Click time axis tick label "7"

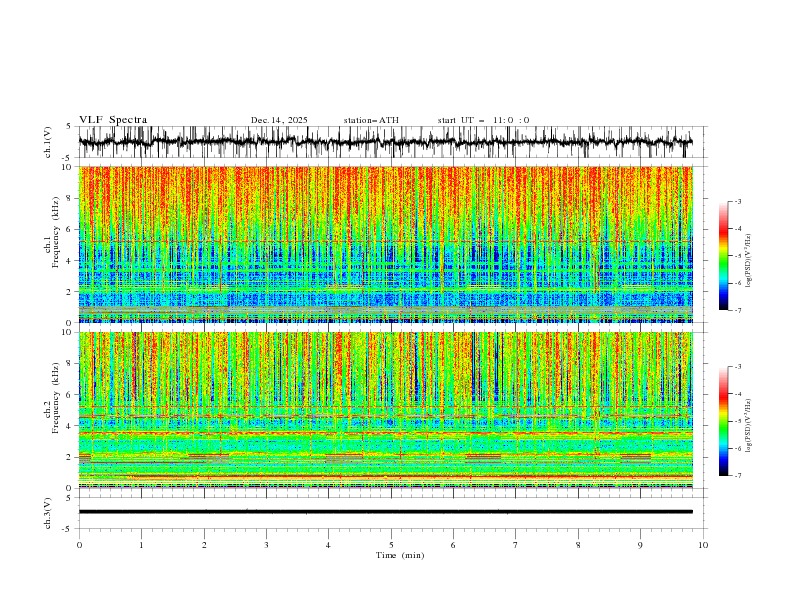[516, 545]
